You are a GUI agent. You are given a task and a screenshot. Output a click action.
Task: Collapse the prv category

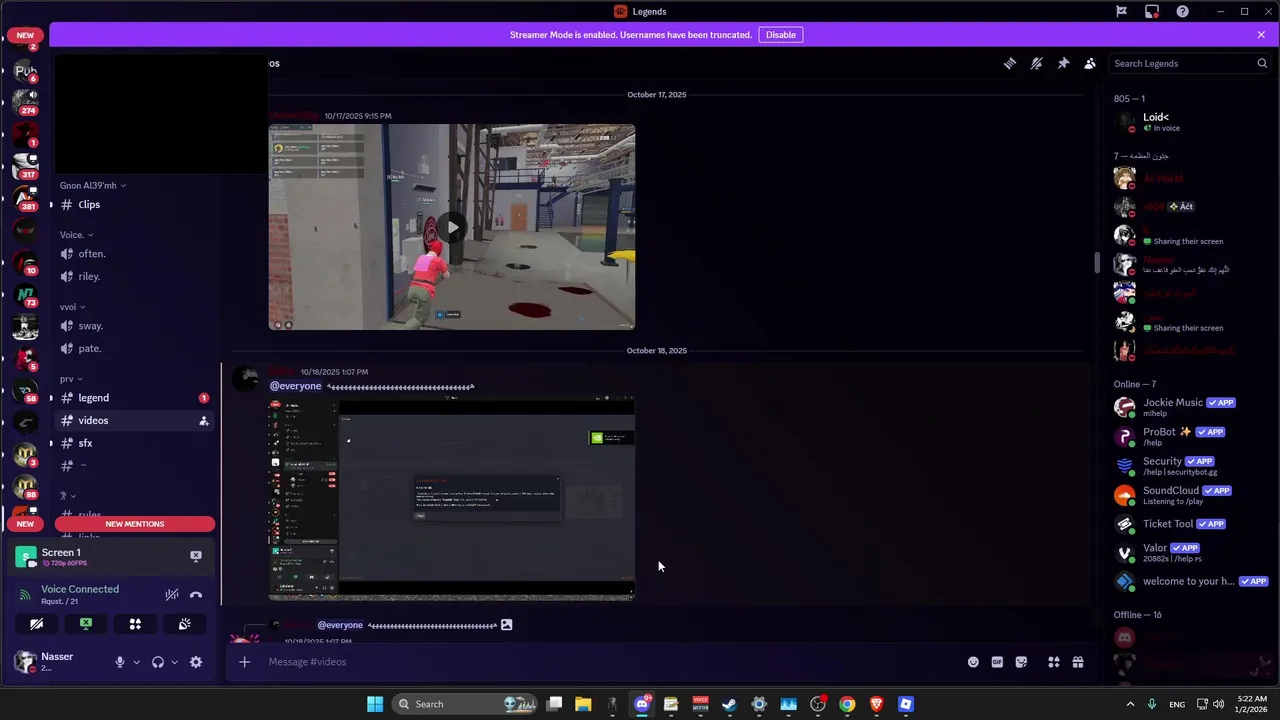pyautogui.click(x=70, y=379)
